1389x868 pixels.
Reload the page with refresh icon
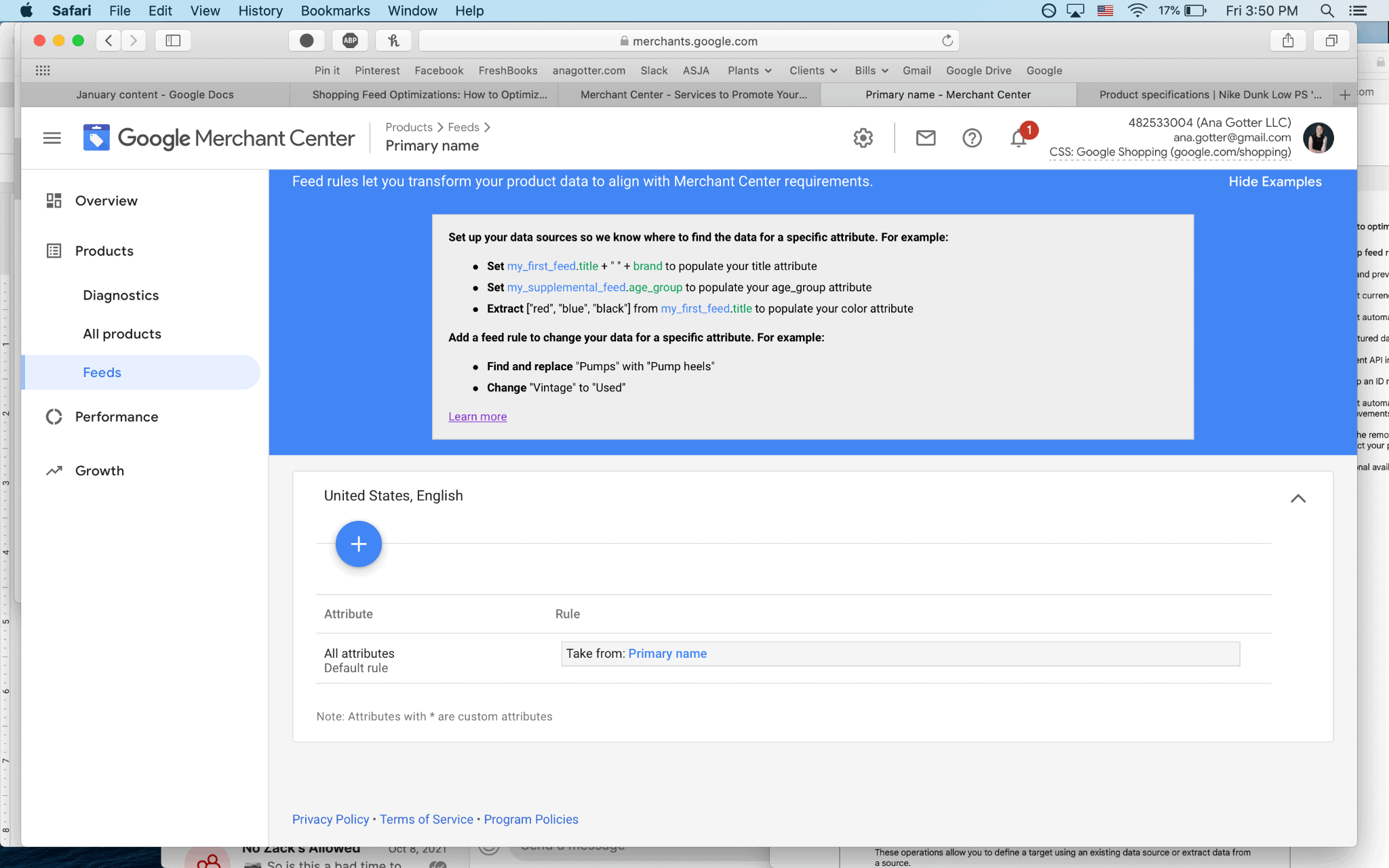(x=947, y=41)
